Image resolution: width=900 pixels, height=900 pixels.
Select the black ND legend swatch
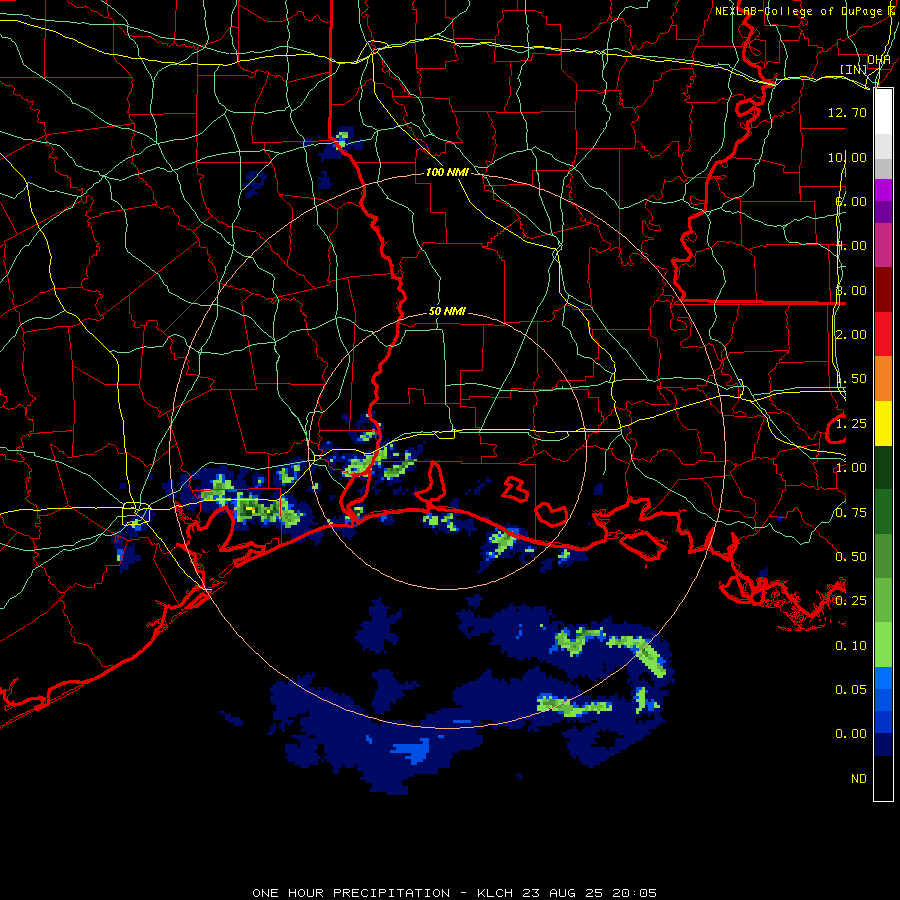(x=883, y=778)
